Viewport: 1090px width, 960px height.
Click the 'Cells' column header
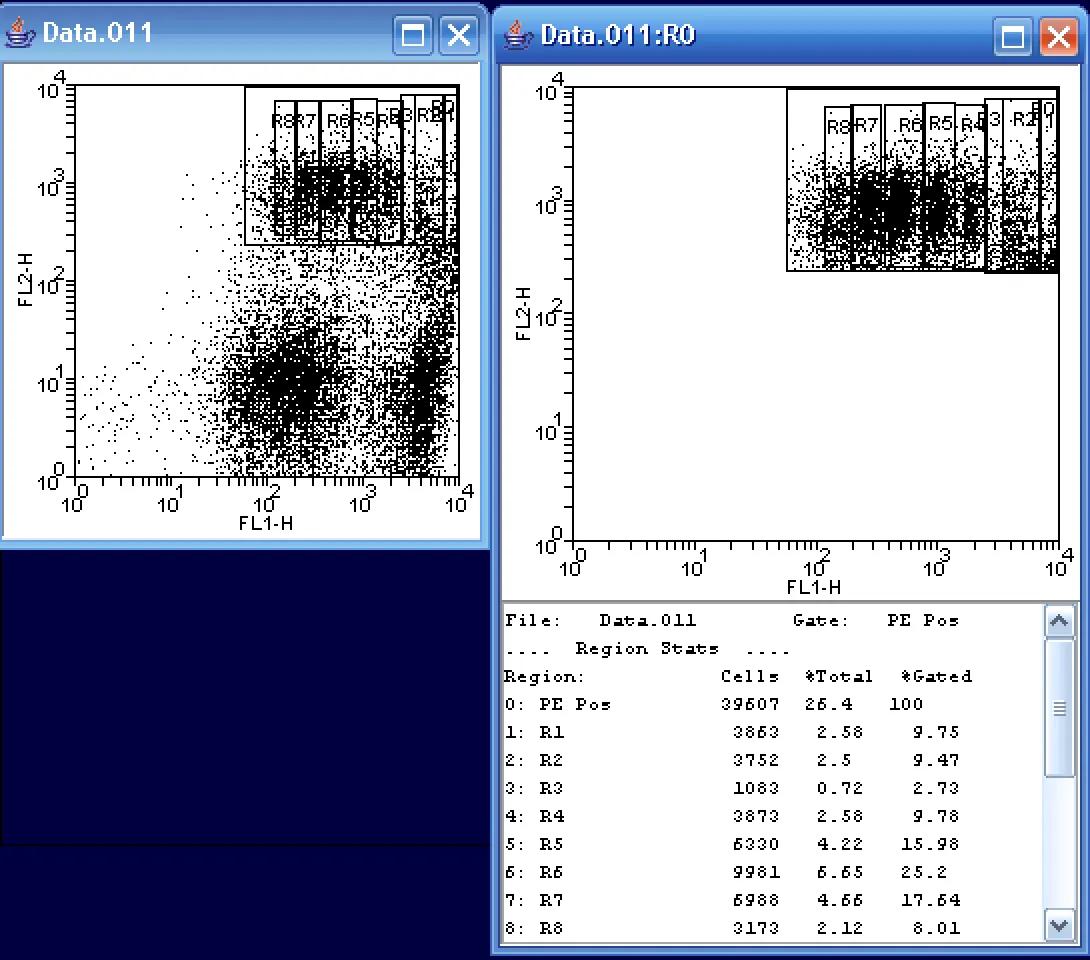[749, 676]
